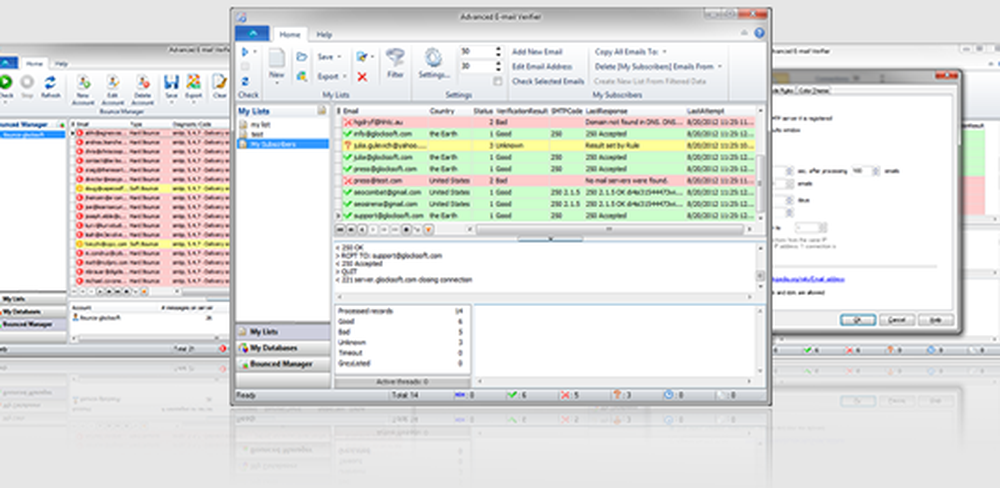
Task: Click Stop button in Bounce Manager window
Action: point(27,87)
